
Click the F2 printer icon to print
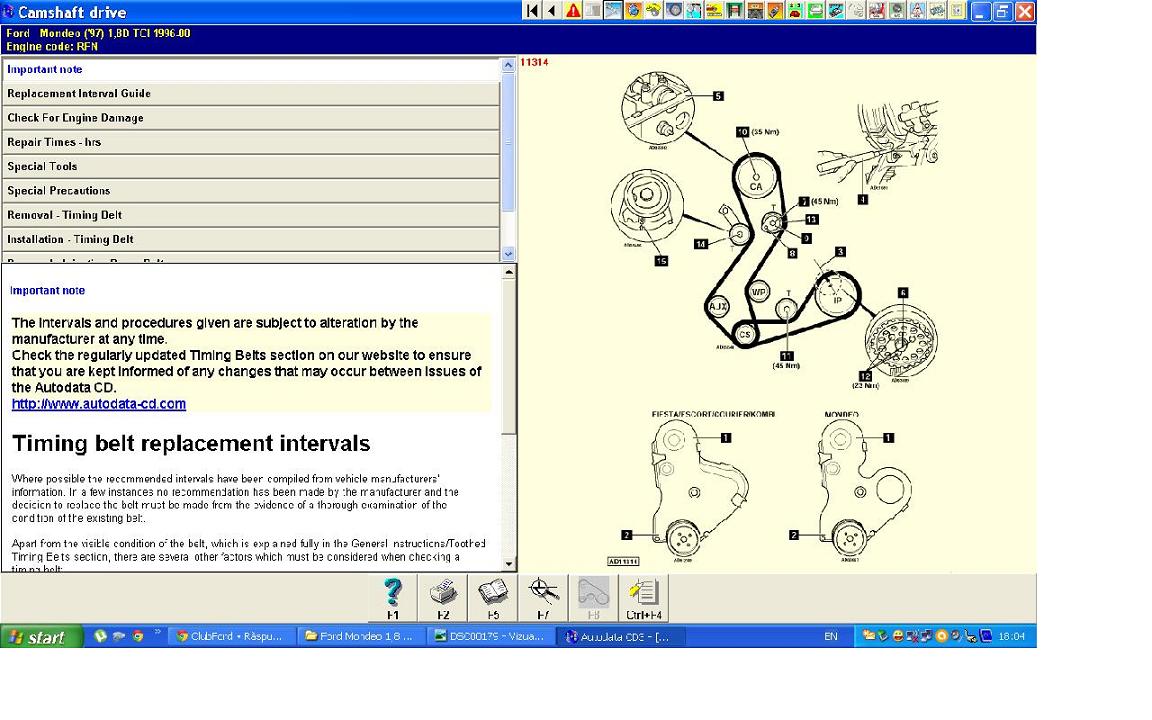(443, 598)
